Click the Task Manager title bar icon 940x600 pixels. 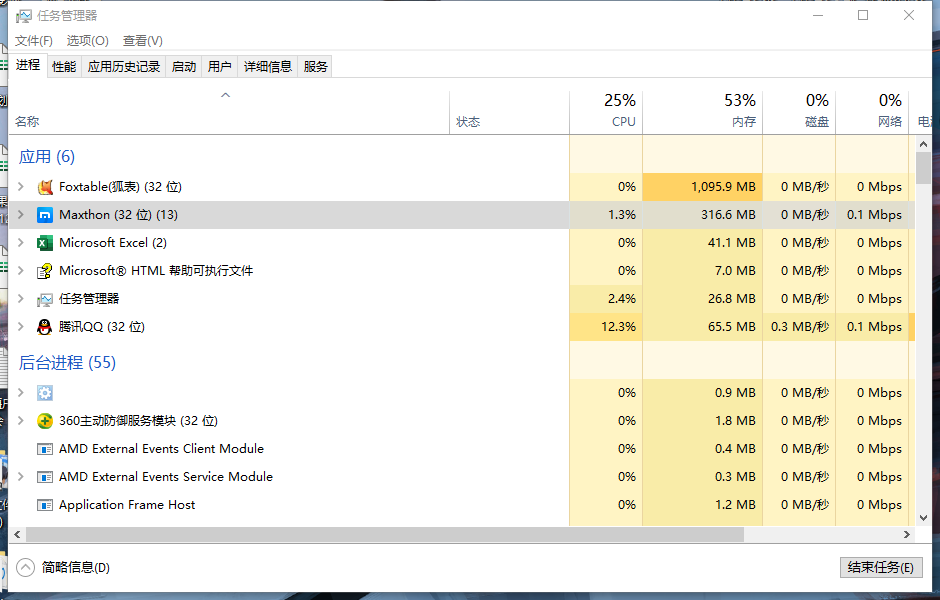click(x=23, y=16)
